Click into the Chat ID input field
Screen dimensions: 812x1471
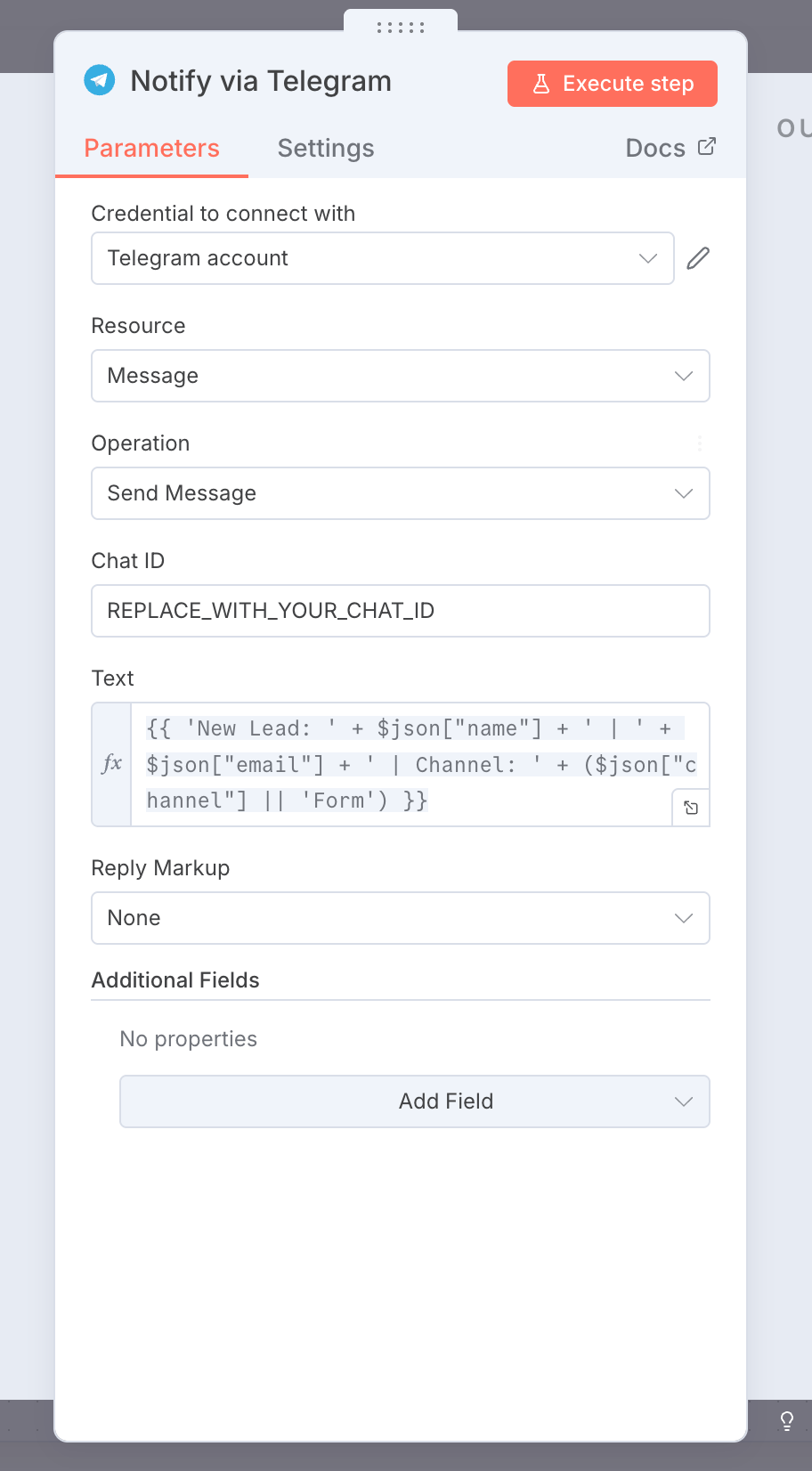[x=400, y=611]
